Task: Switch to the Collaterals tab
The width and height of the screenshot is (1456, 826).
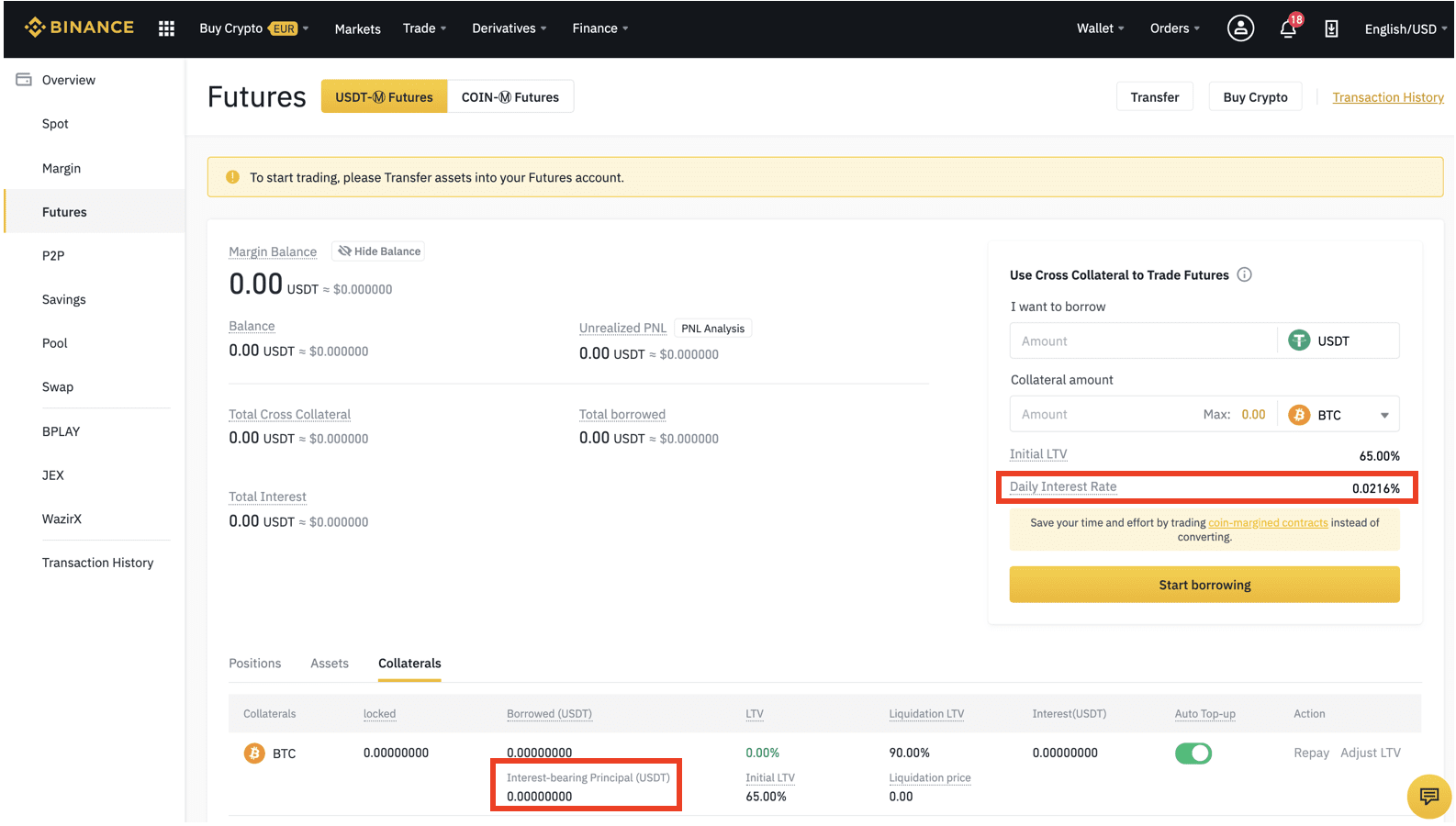Action: [x=409, y=663]
